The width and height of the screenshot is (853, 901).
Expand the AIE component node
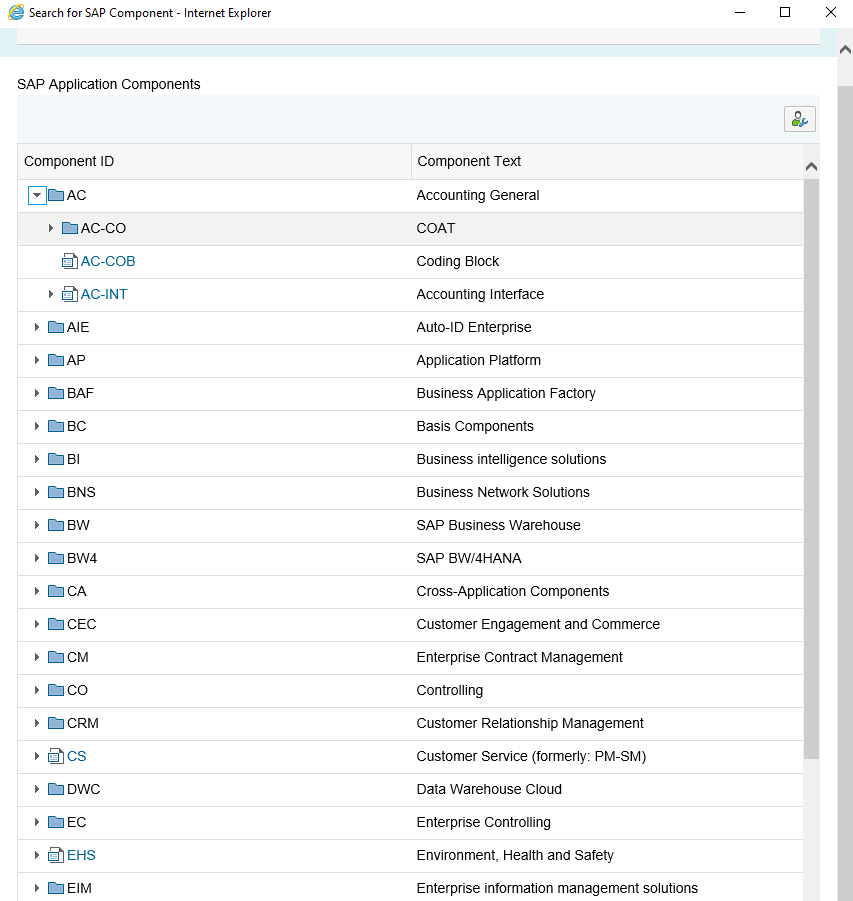pyautogui.click(x=37, y=327)
